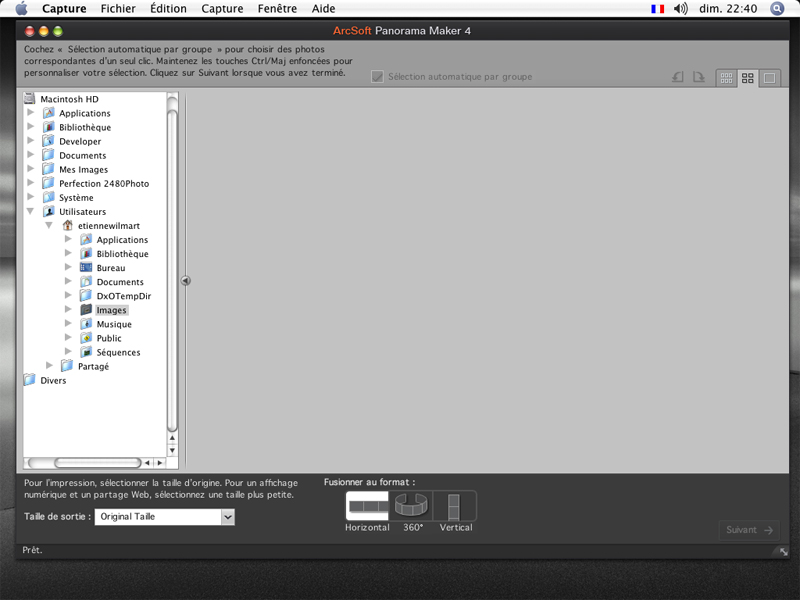Click the Bureau folder icon

86,267
